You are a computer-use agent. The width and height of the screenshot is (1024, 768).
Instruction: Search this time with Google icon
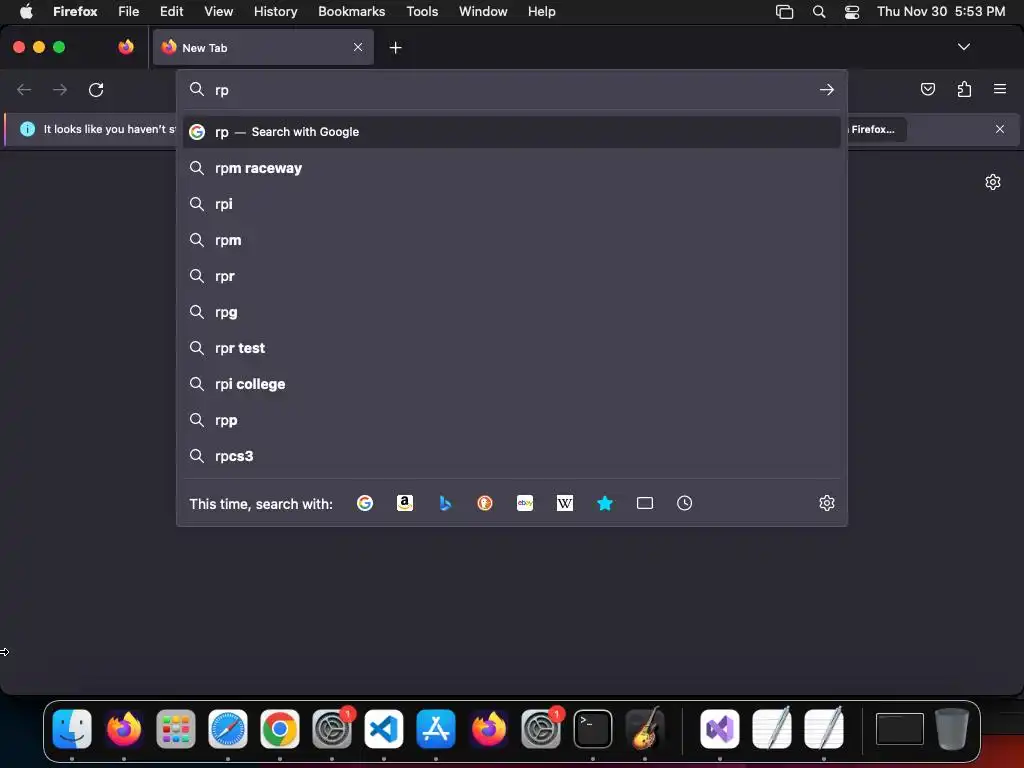(x=364, y=503)
